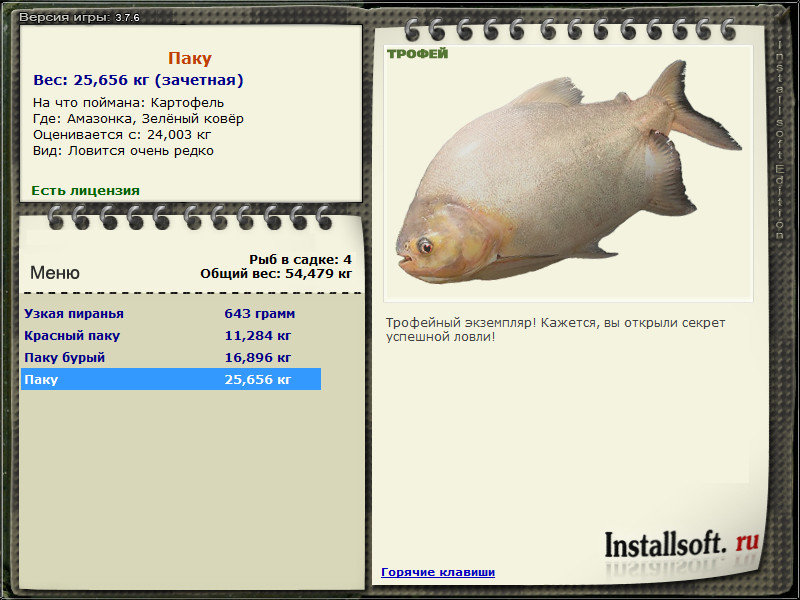This screenshot has height=600, width=800.
Task: Select the Красный паку fish row
Action: tap(171, 335)
